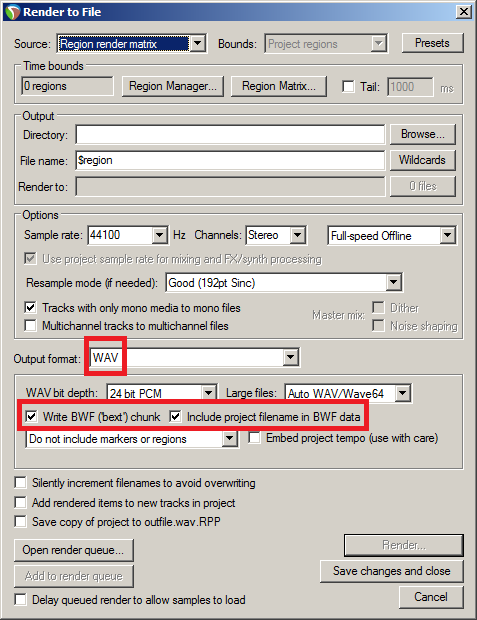Screen dimensions: 477x620
Task: Click the REAPER logo icon in title bar
Action: (x=12, y=12)
